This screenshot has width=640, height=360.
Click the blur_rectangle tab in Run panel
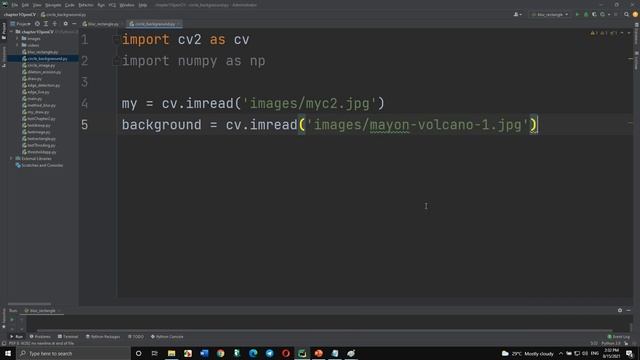[x=41, y=311]
